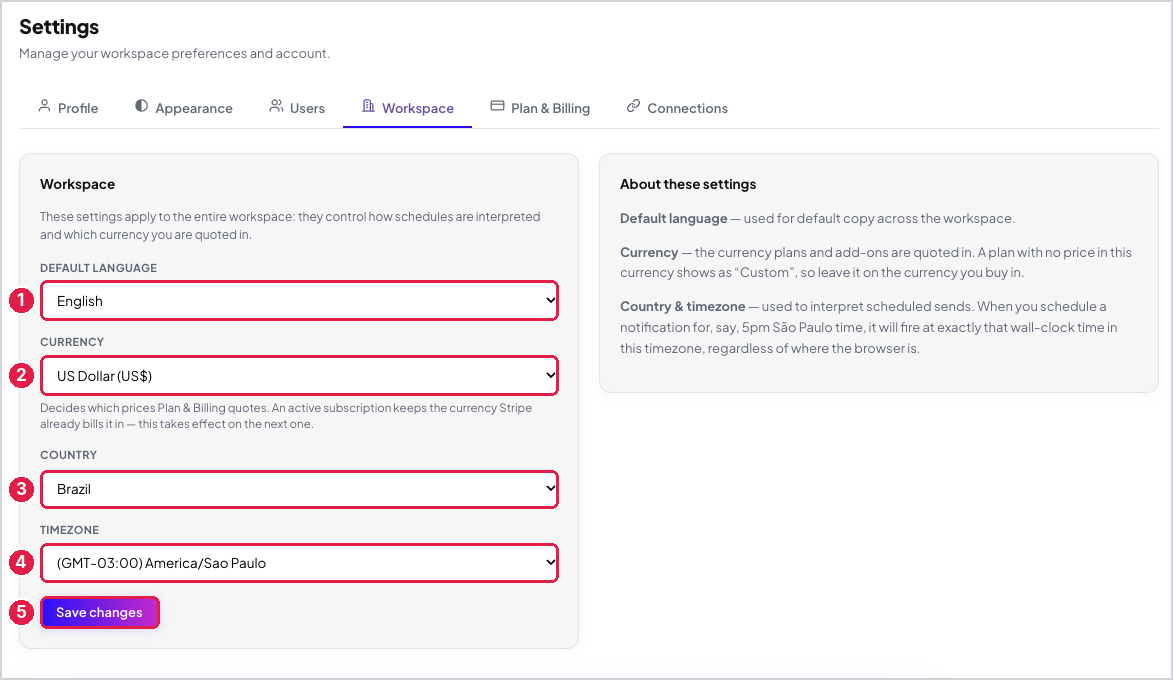Switch to the Workspace tab

pyautogui.click(x=407, y=108)
